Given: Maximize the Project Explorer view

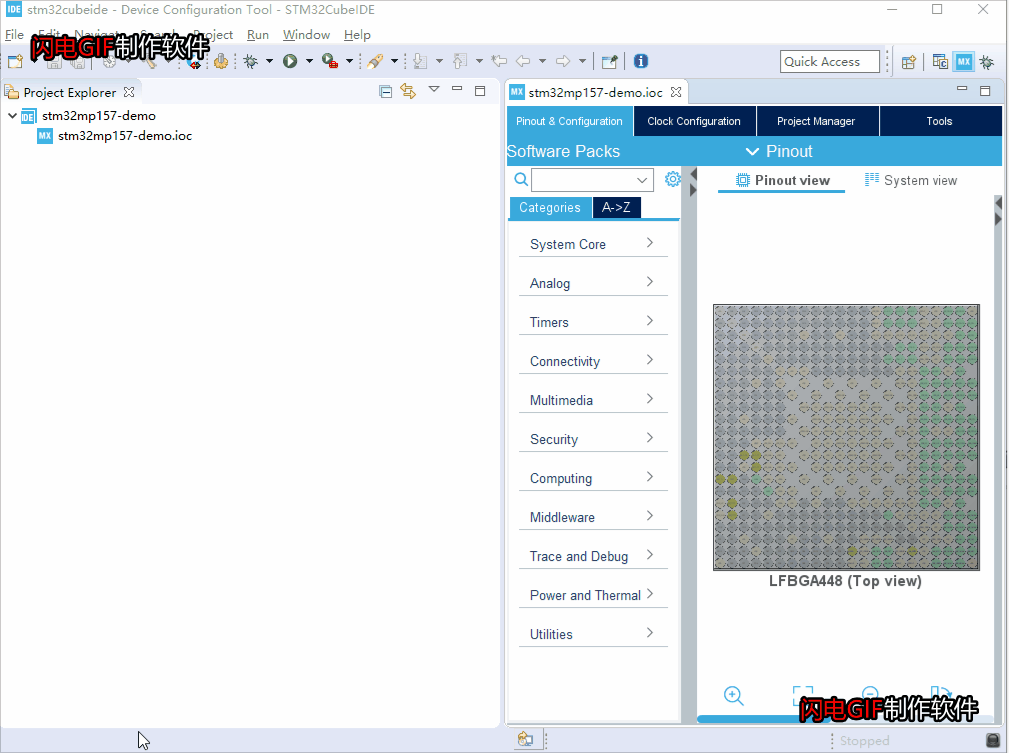Looking at the screenshot, I should (x=480, y=91).
